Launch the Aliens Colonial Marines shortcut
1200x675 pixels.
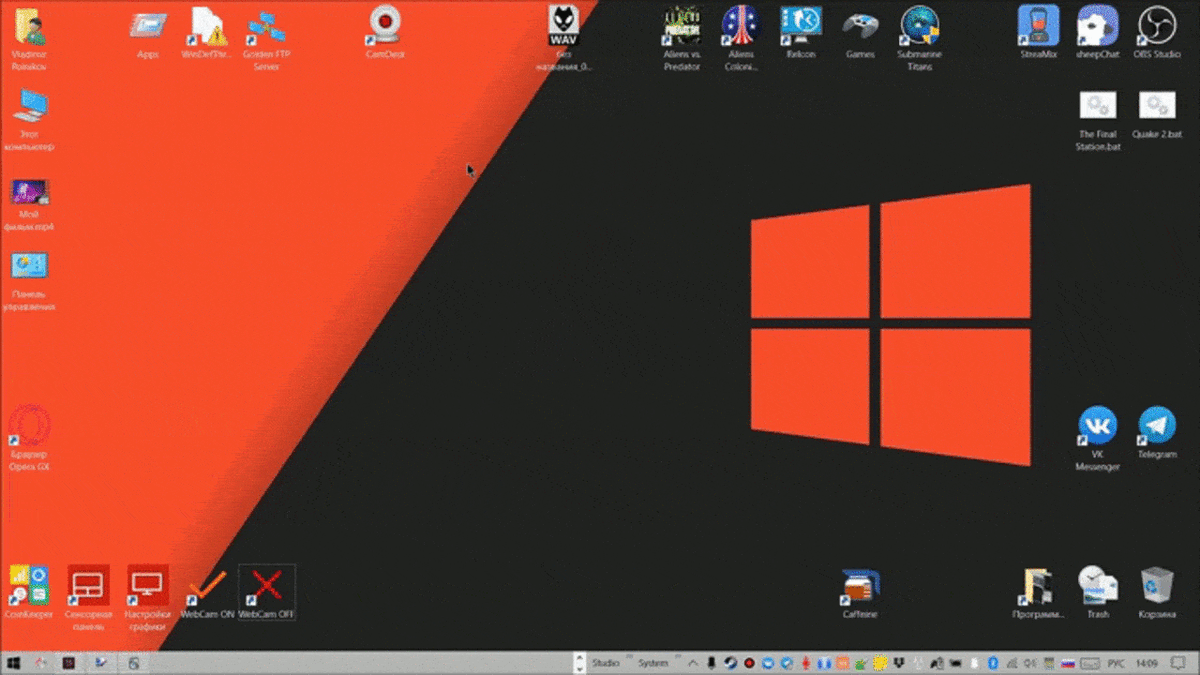click(742, 40)
